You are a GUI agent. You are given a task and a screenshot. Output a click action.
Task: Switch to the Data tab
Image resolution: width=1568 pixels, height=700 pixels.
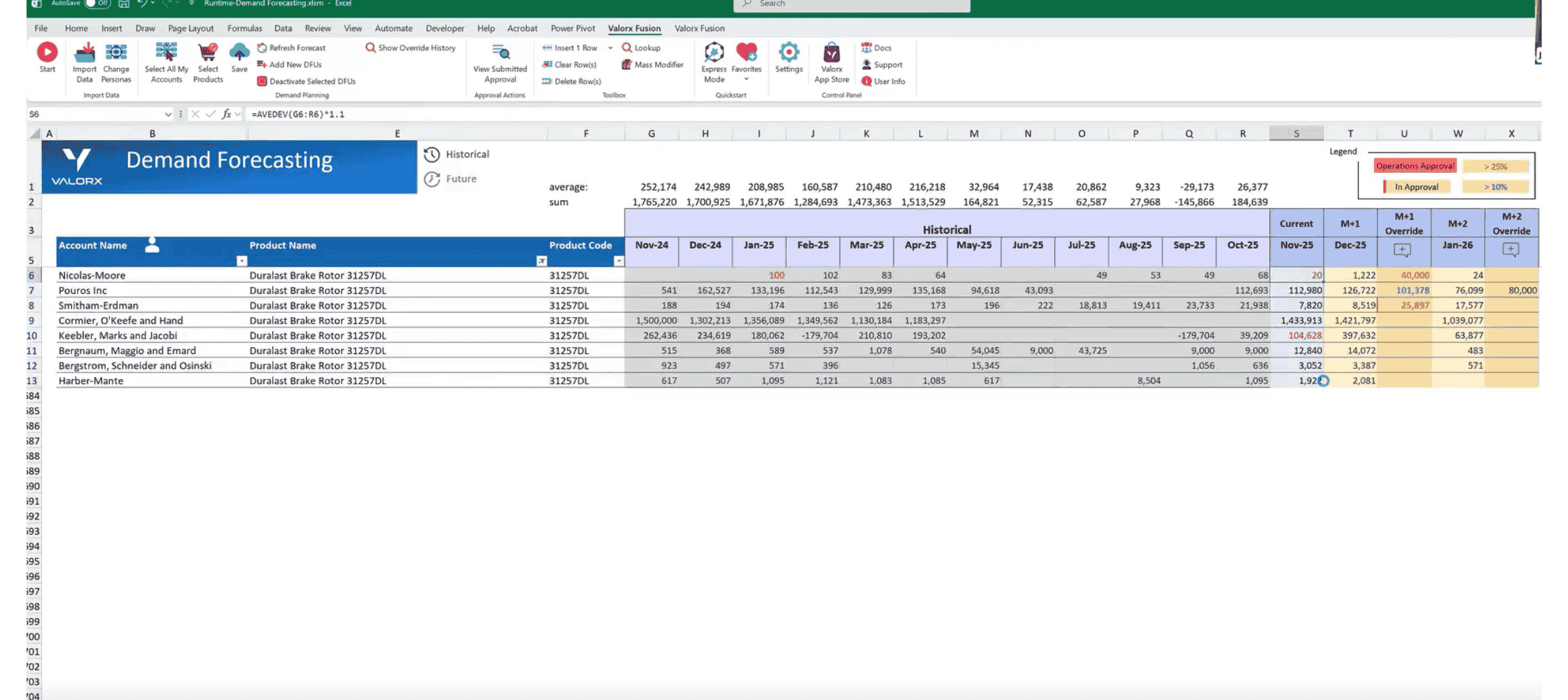[x=283, y=28]
